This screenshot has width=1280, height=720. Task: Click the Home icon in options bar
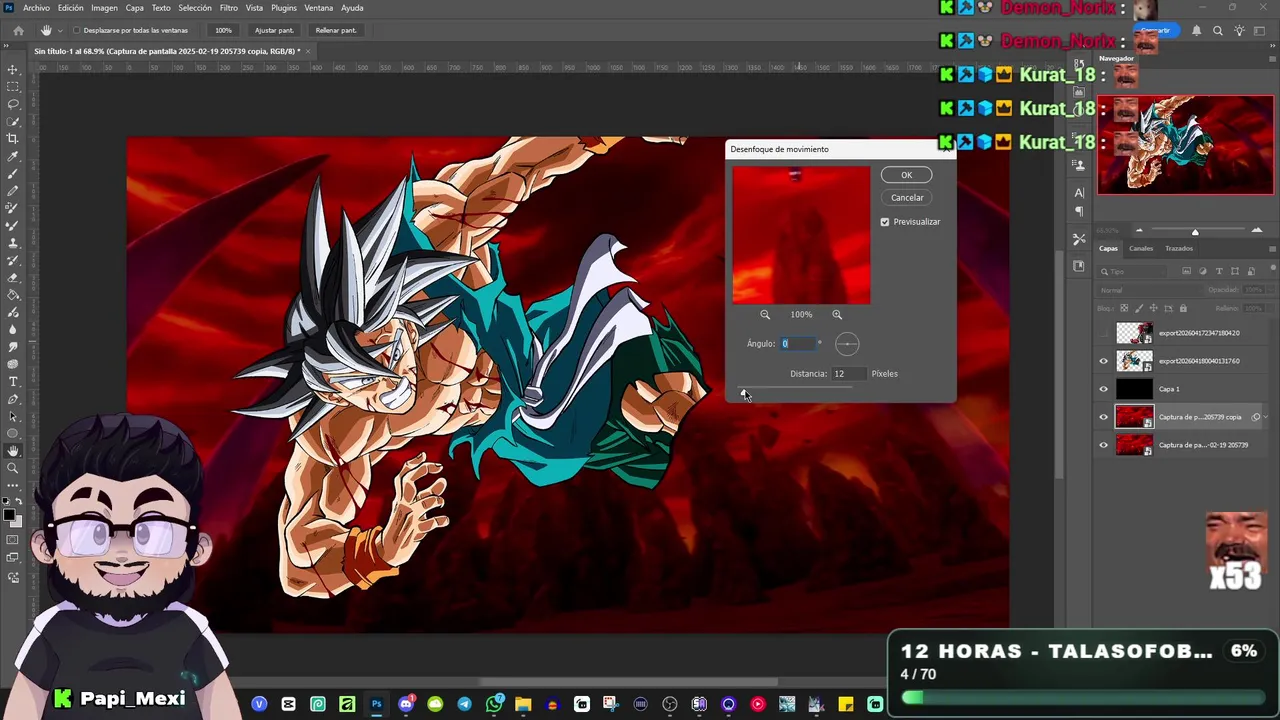pyautogui.click(x=18, y=30)
